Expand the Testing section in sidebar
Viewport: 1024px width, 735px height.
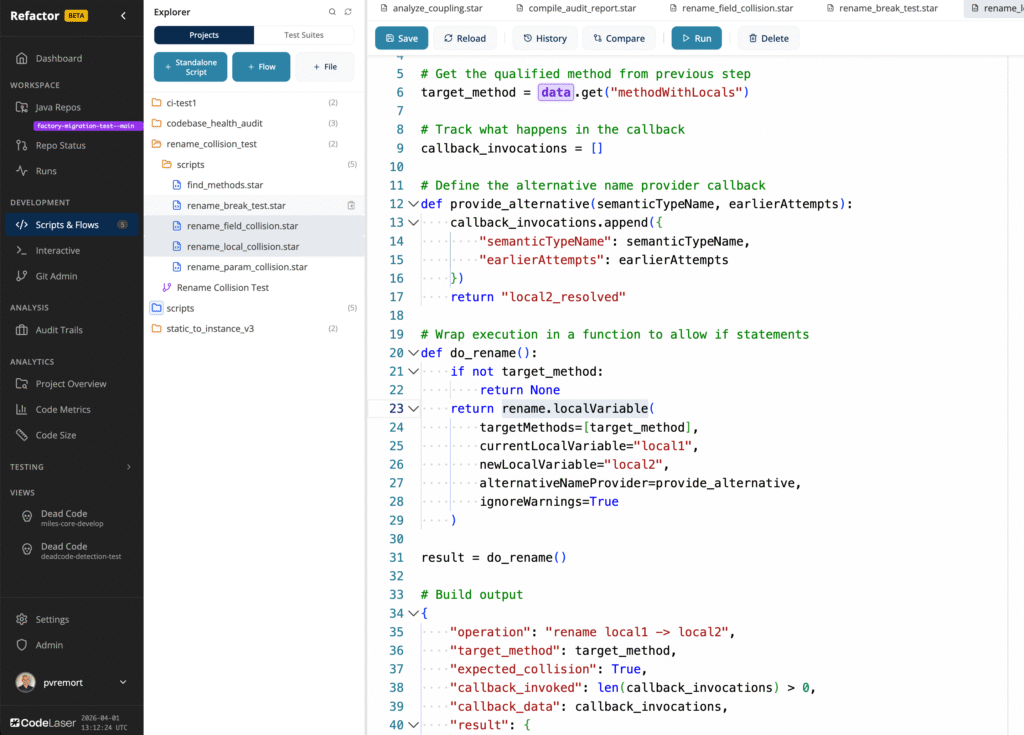pyautogui.click(x=128, y=467)
